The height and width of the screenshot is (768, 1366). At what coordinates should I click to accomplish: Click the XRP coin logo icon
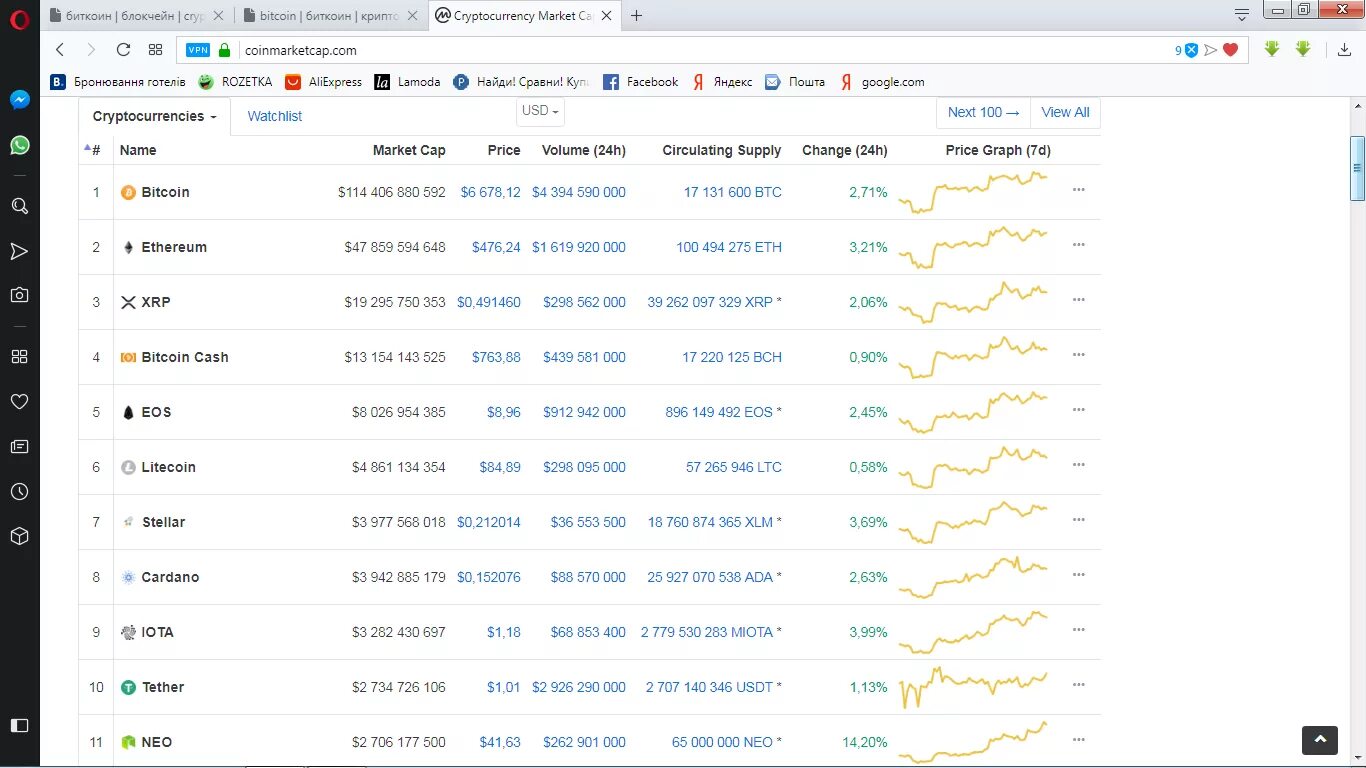[128, 302]
